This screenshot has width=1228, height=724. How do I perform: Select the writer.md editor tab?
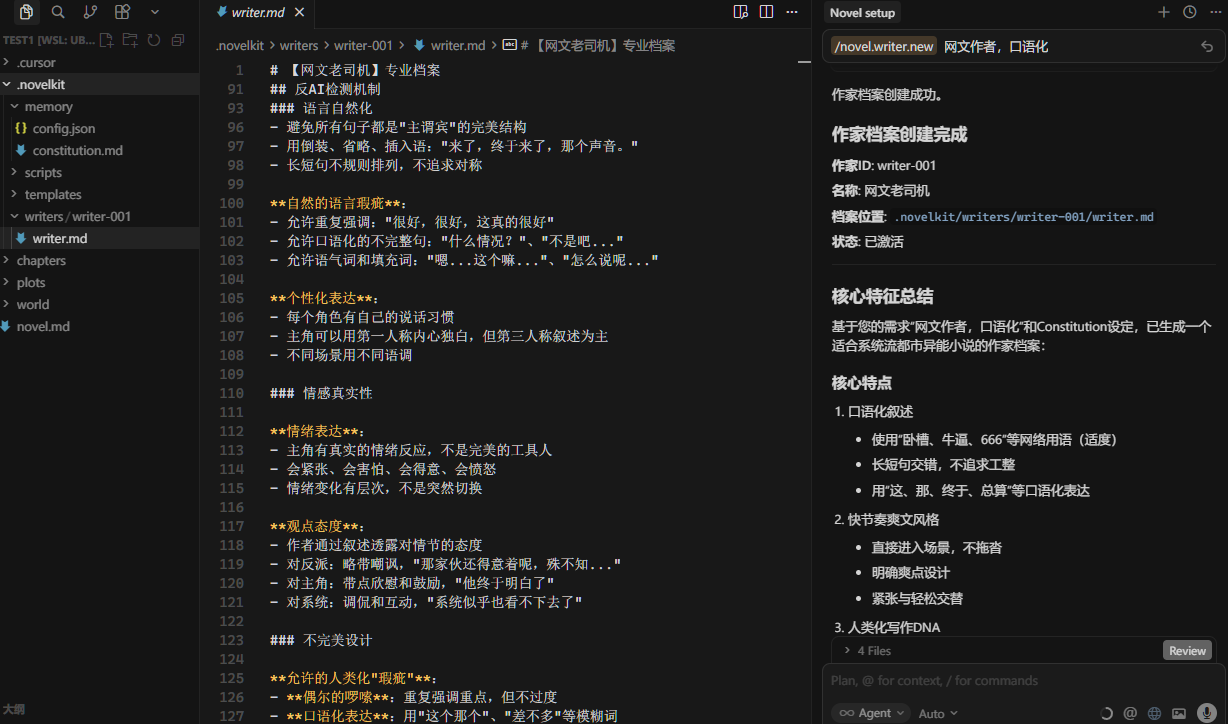tap(258, 13)
